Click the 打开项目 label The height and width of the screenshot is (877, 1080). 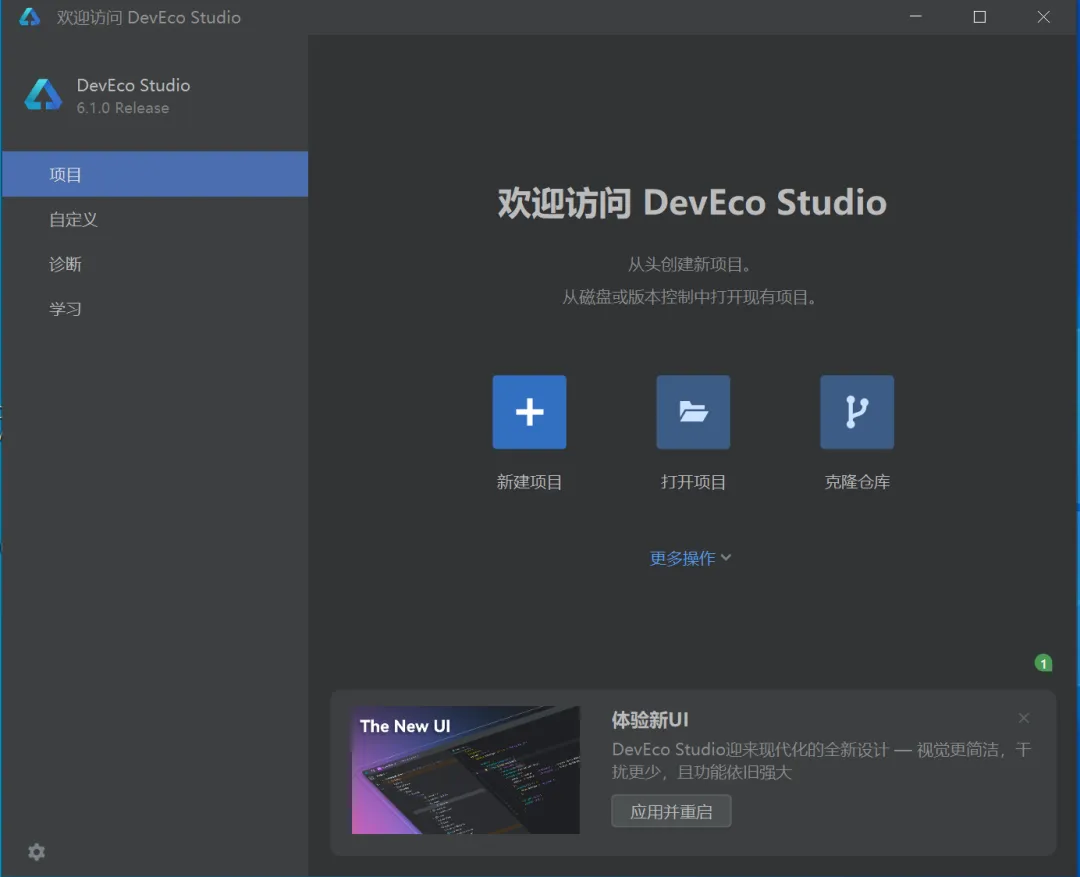[693, 482]
